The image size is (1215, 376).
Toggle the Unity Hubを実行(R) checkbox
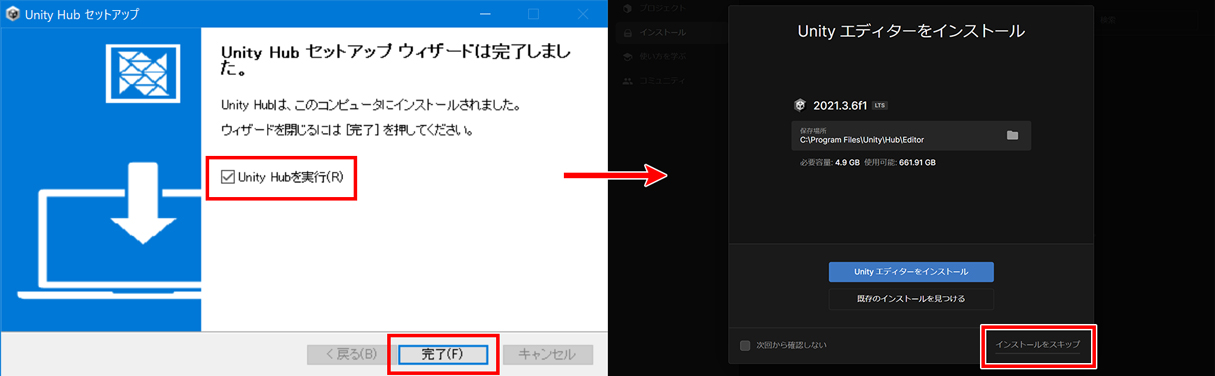click(228, 177)
